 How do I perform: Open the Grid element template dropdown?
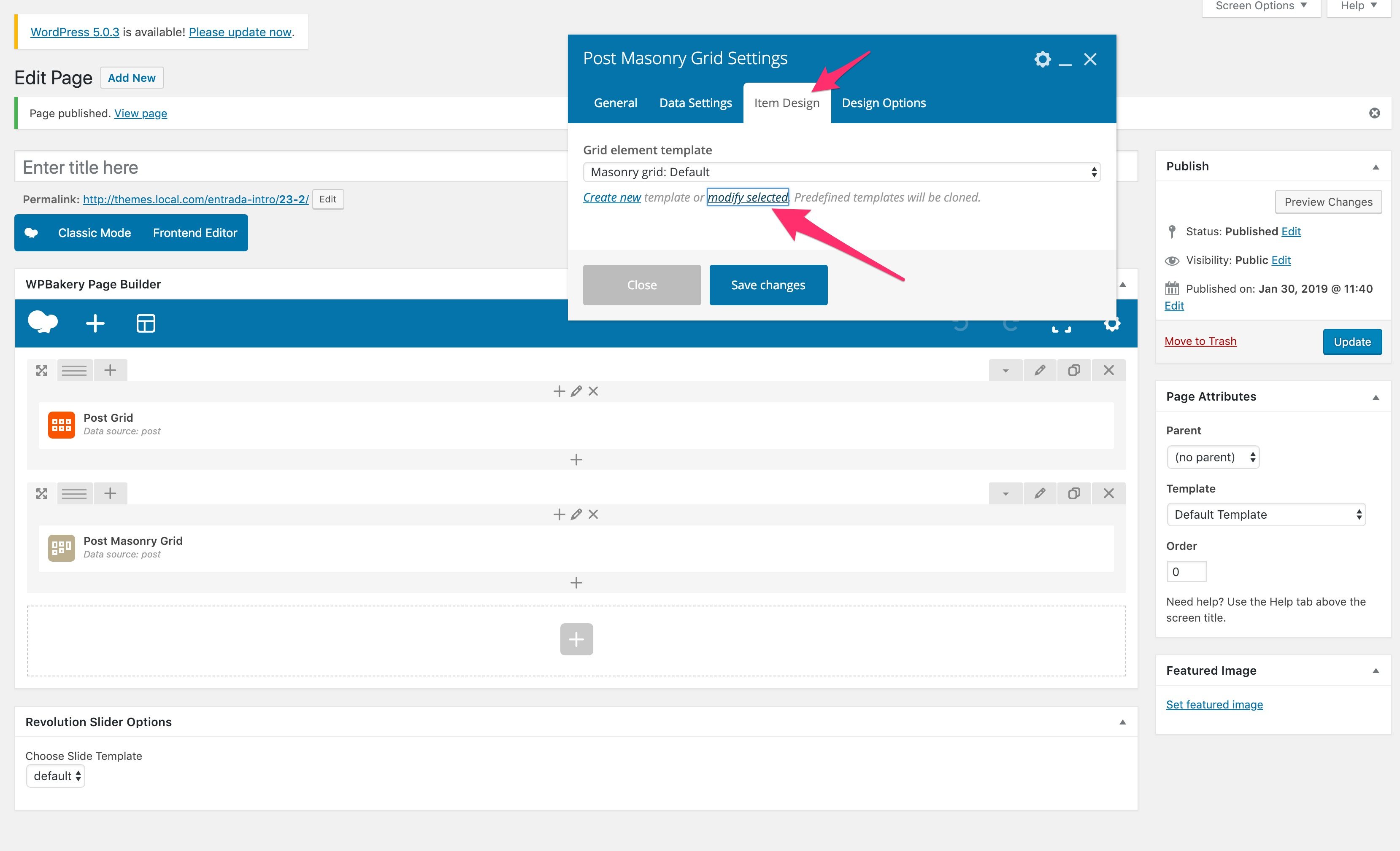click(842, 172)
